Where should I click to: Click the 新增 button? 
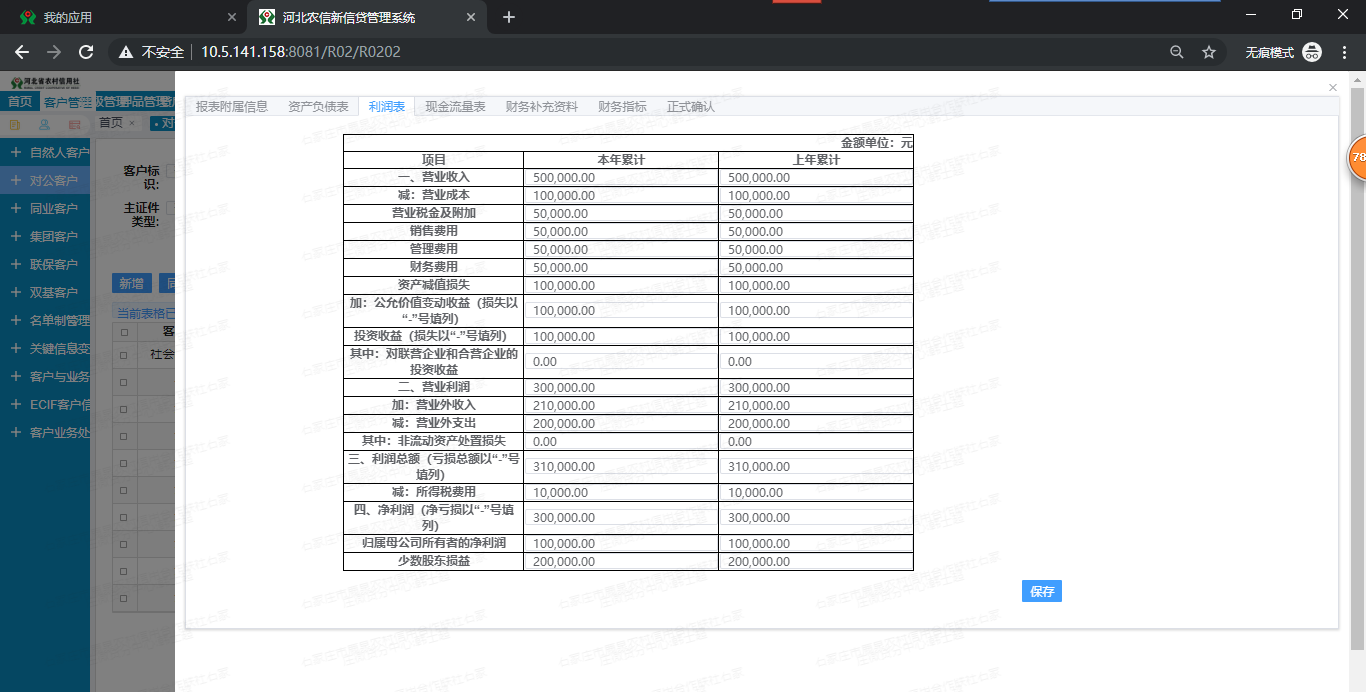[131, 283]
